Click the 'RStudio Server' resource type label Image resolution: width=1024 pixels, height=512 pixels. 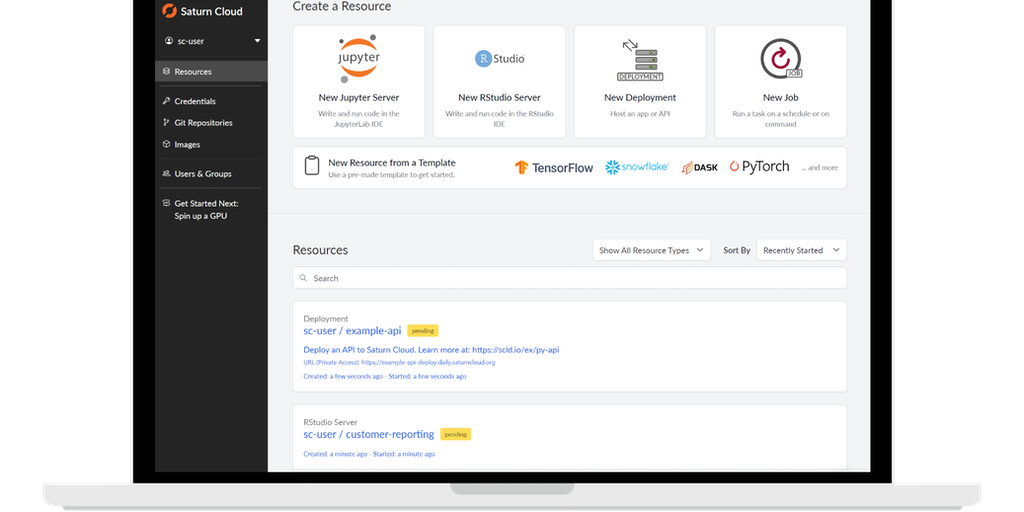(x=330, y=423)
